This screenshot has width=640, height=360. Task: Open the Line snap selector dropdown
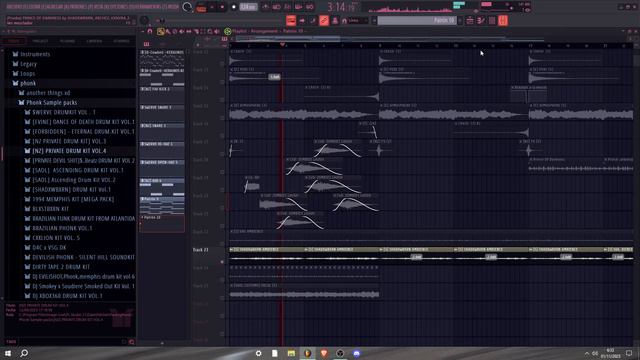click(x=358, y=20)
